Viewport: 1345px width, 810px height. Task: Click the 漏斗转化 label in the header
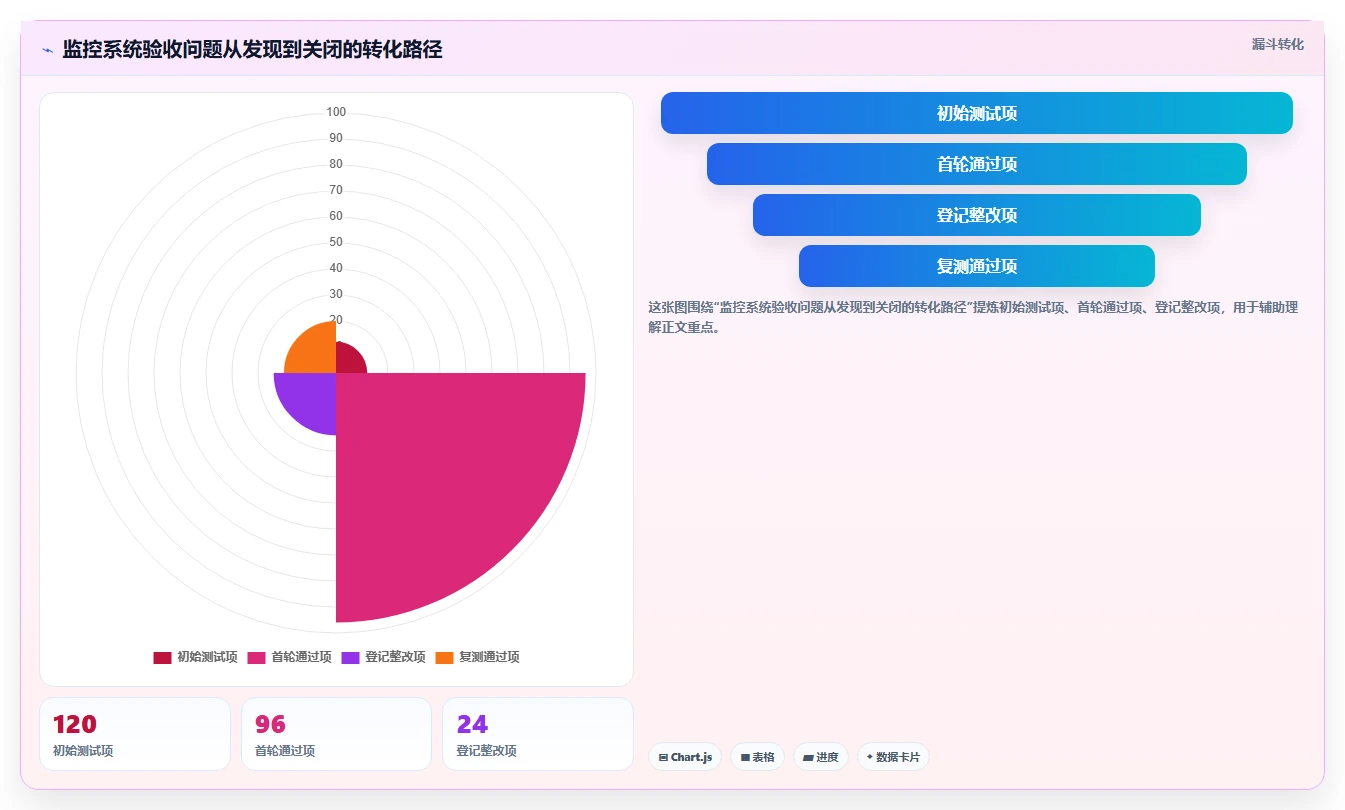pyautogui.click(x=1277, y=44)
